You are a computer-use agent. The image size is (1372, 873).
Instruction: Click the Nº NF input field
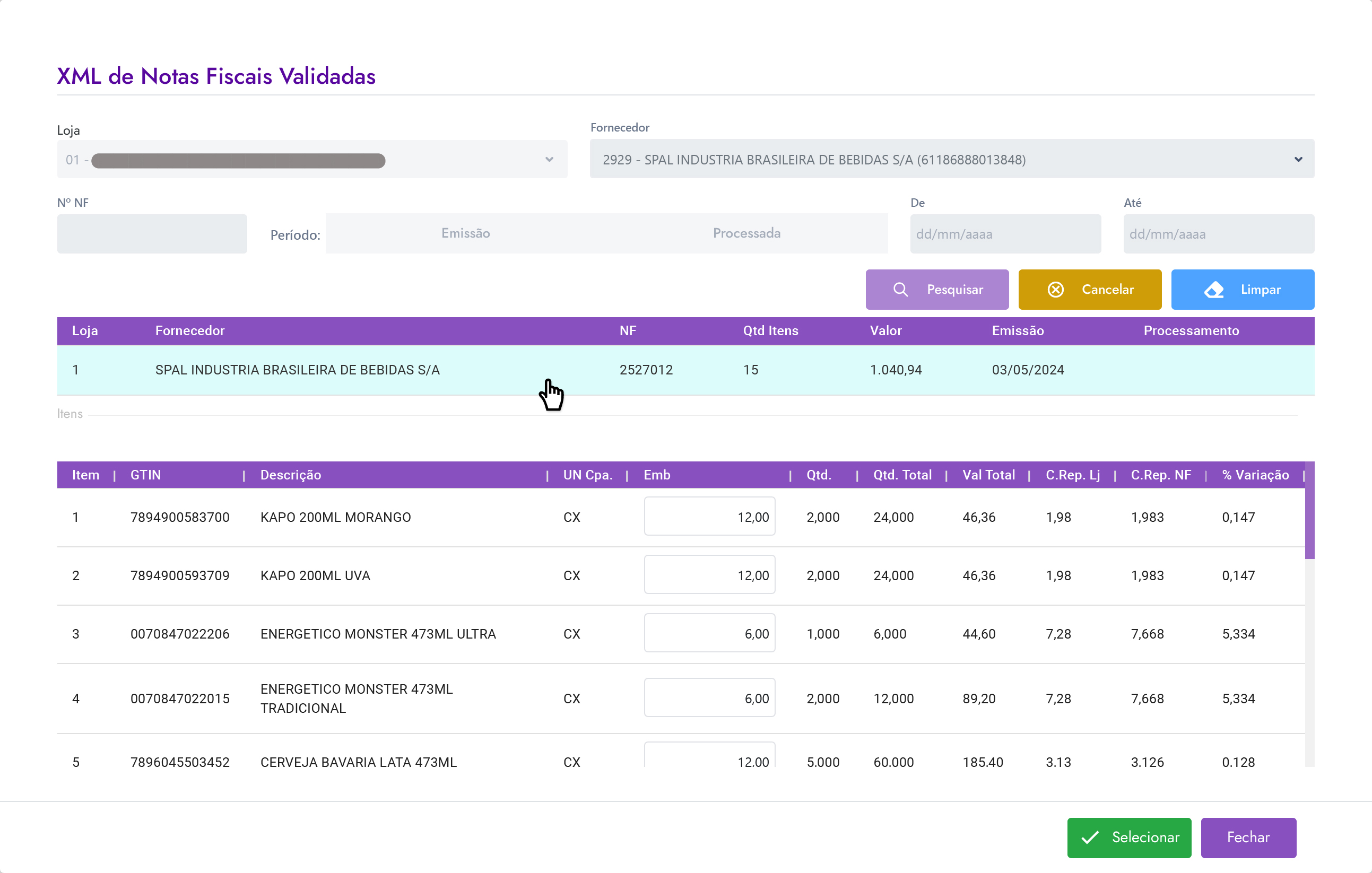(152, 234)
